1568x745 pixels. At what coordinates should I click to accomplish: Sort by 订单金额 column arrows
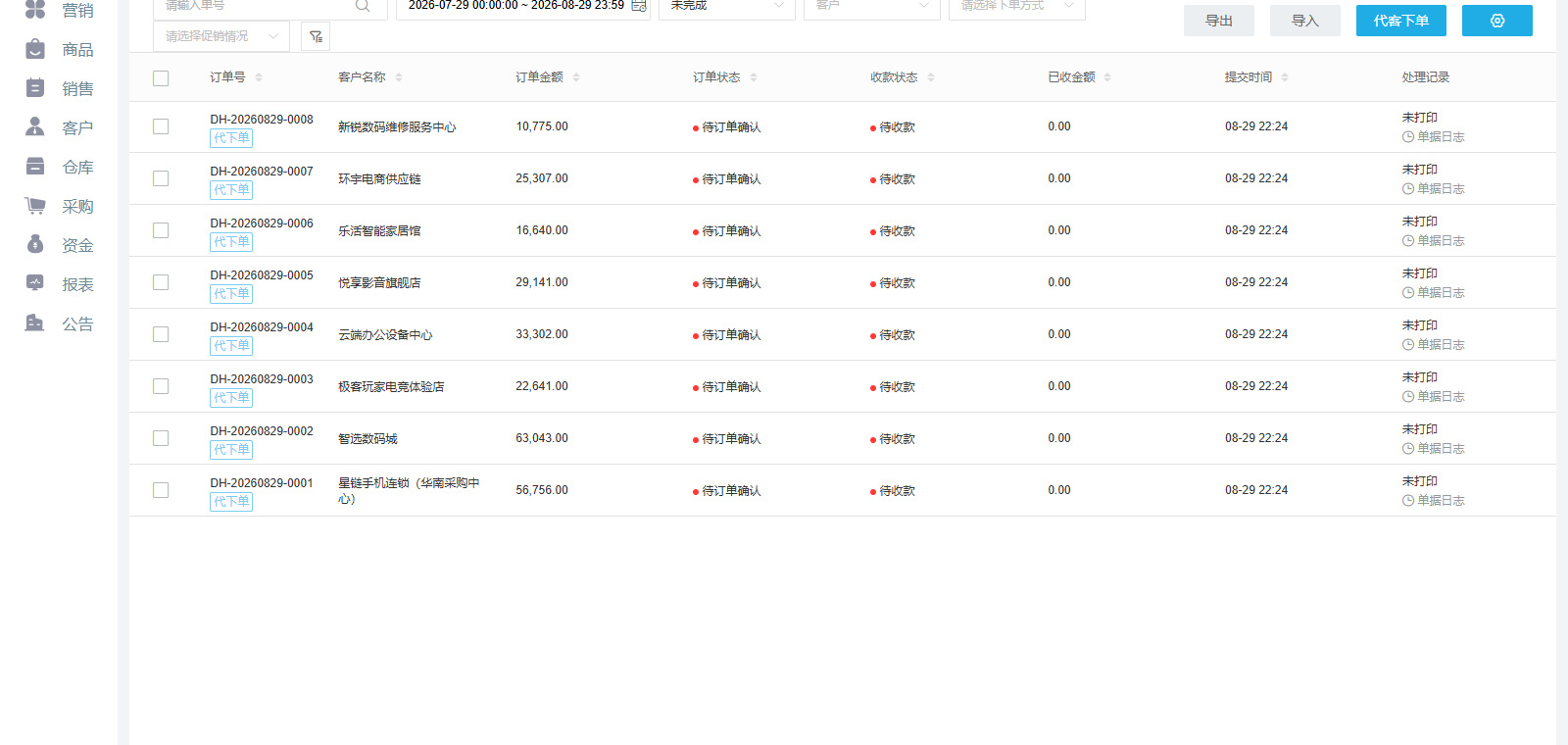[576, 77]
